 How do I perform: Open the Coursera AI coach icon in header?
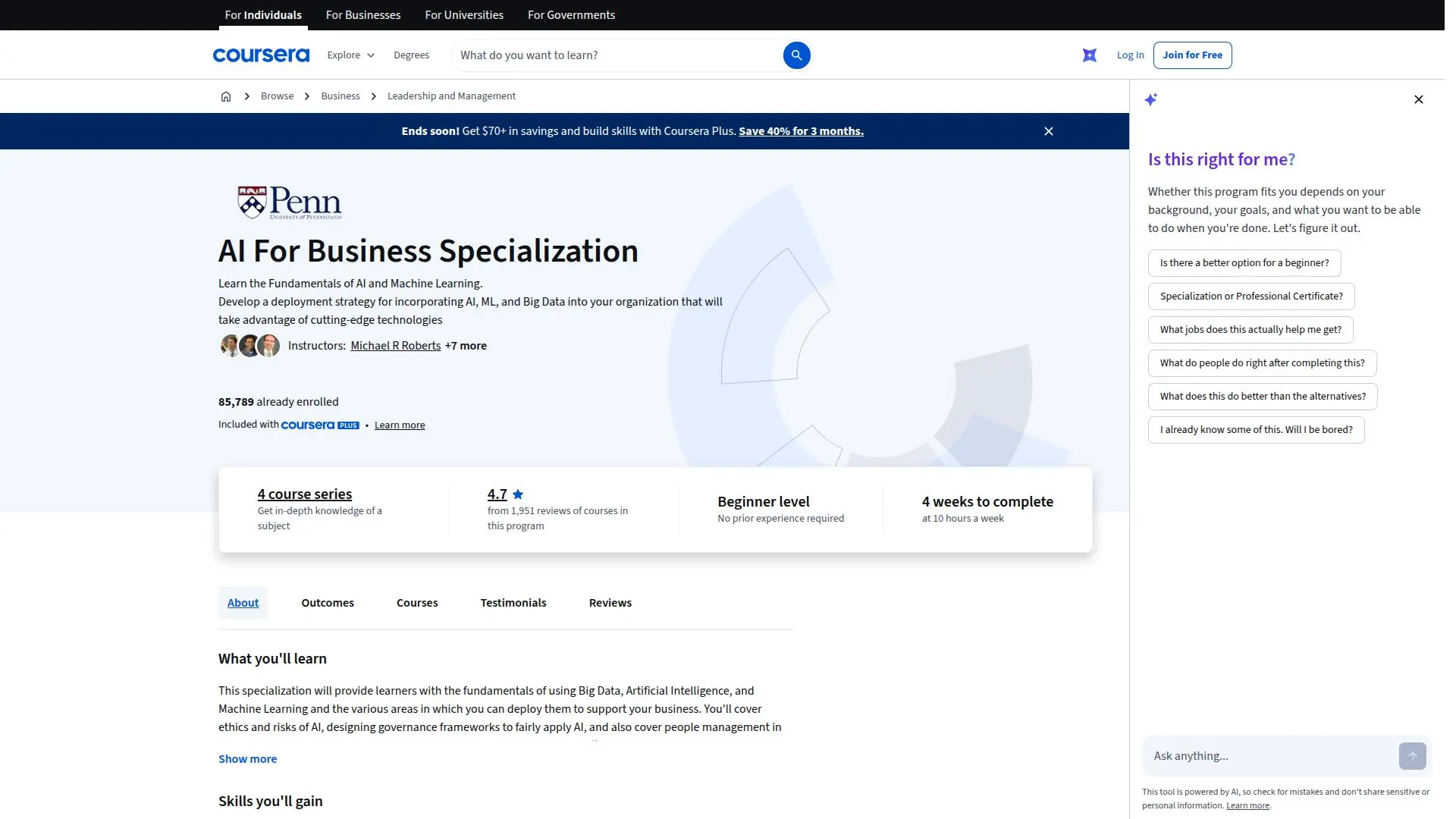pos(1090,55)
